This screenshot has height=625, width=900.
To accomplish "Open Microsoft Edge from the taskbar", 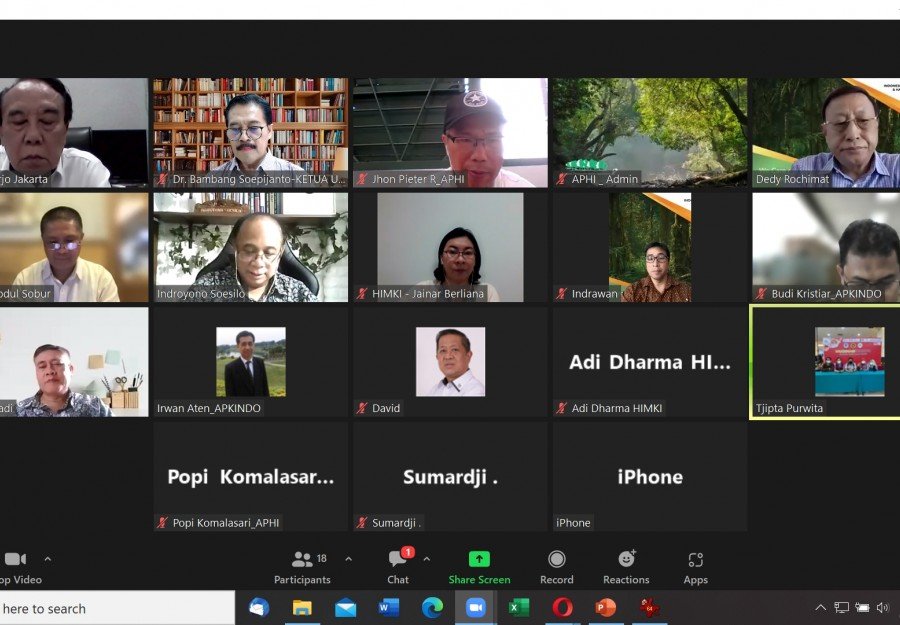I will [x=432, y=607].
